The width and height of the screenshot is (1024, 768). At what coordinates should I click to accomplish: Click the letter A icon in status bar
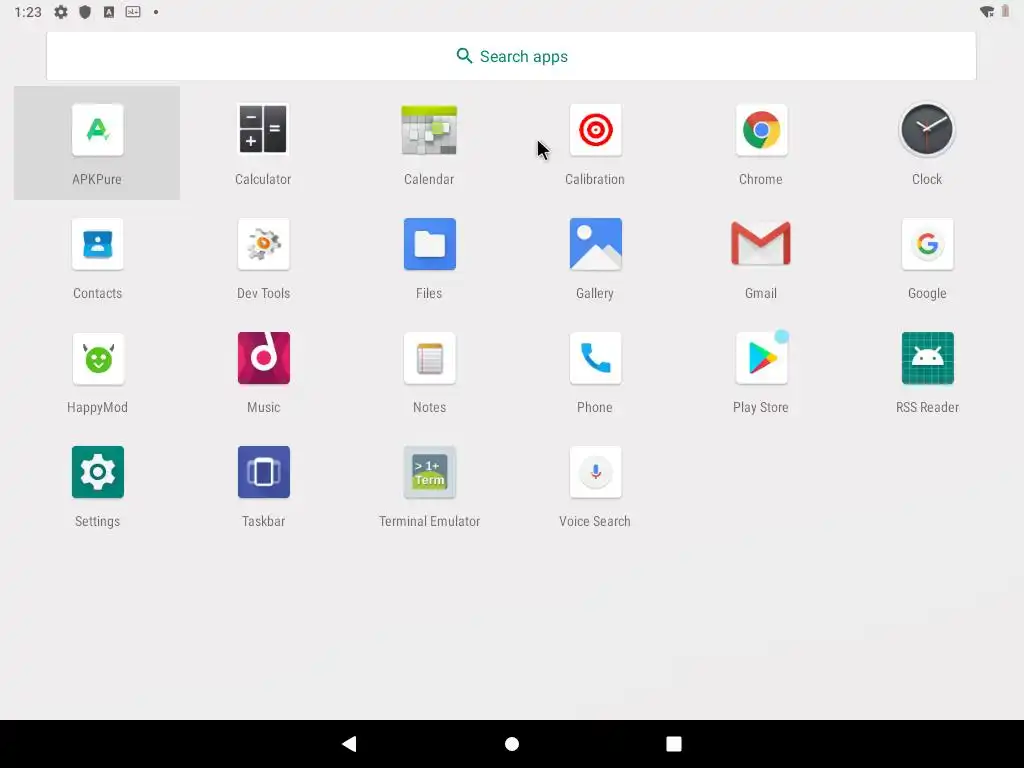109,12
